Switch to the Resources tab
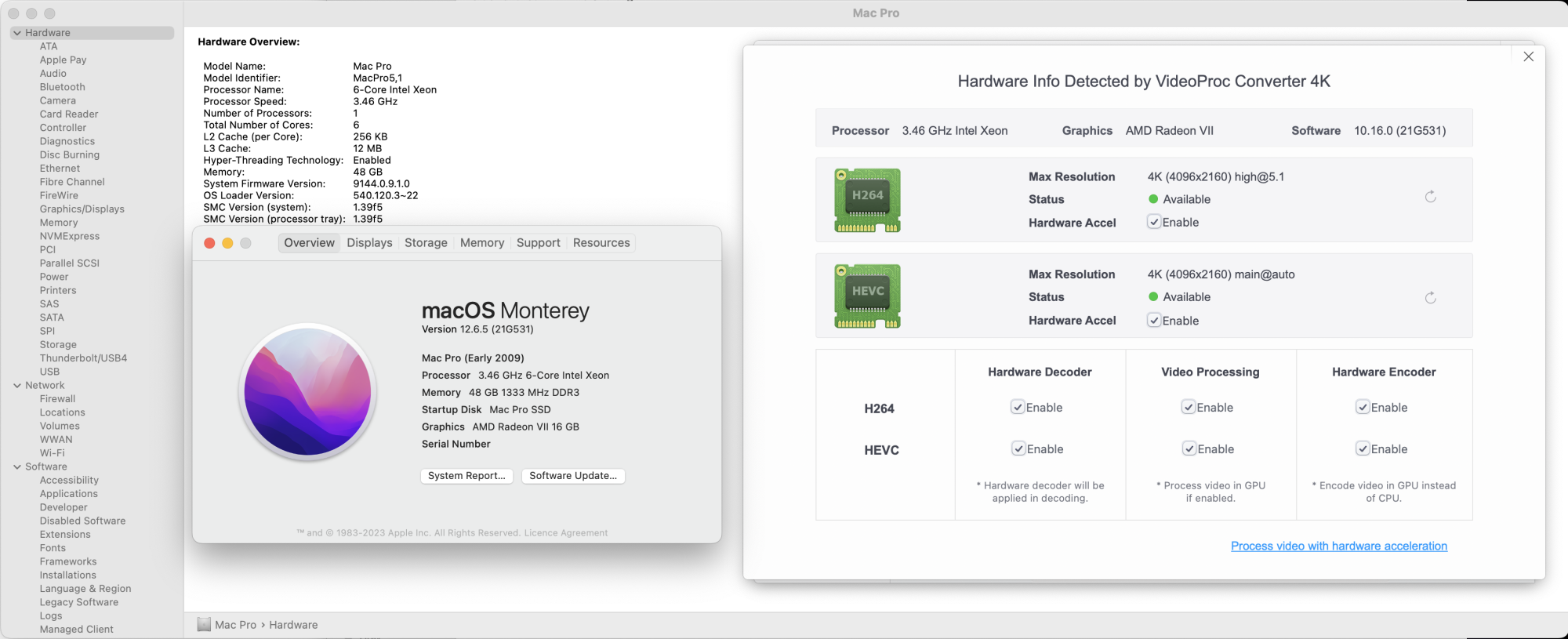The width and height of the screenshot is (1568, 639). click(601, 243)
